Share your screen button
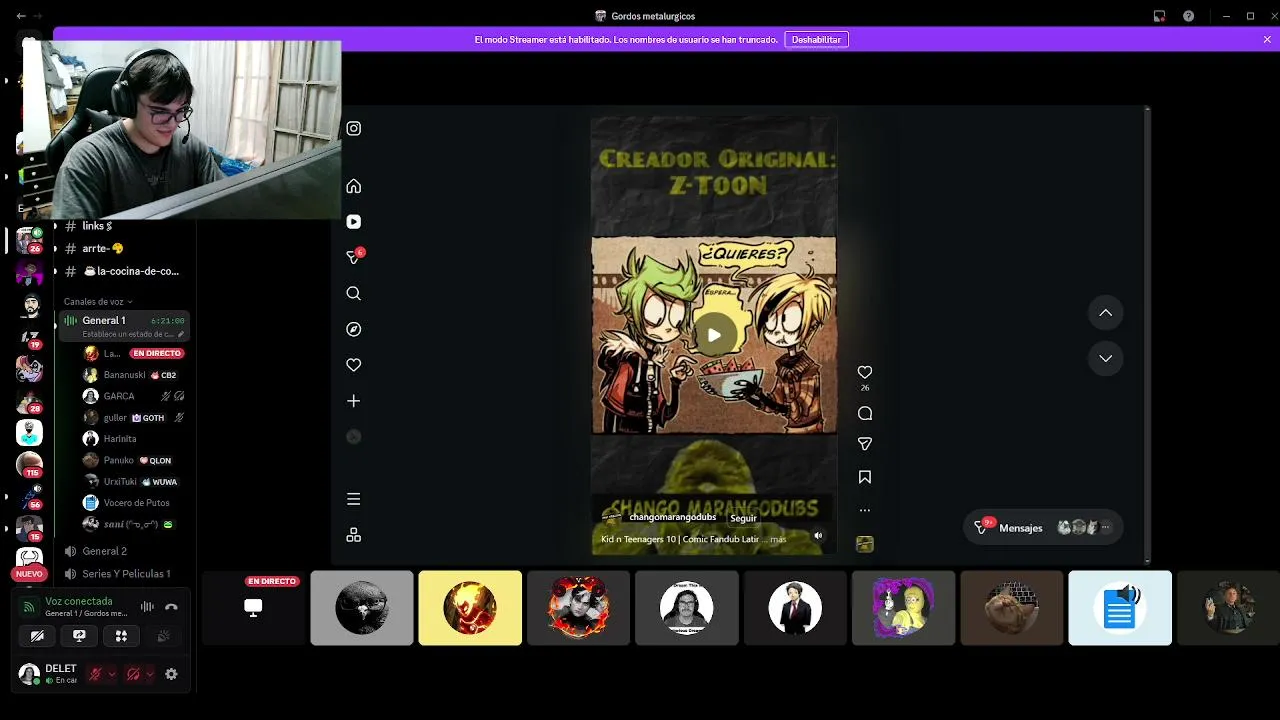1280x720 pixels. tap(79, 636)
